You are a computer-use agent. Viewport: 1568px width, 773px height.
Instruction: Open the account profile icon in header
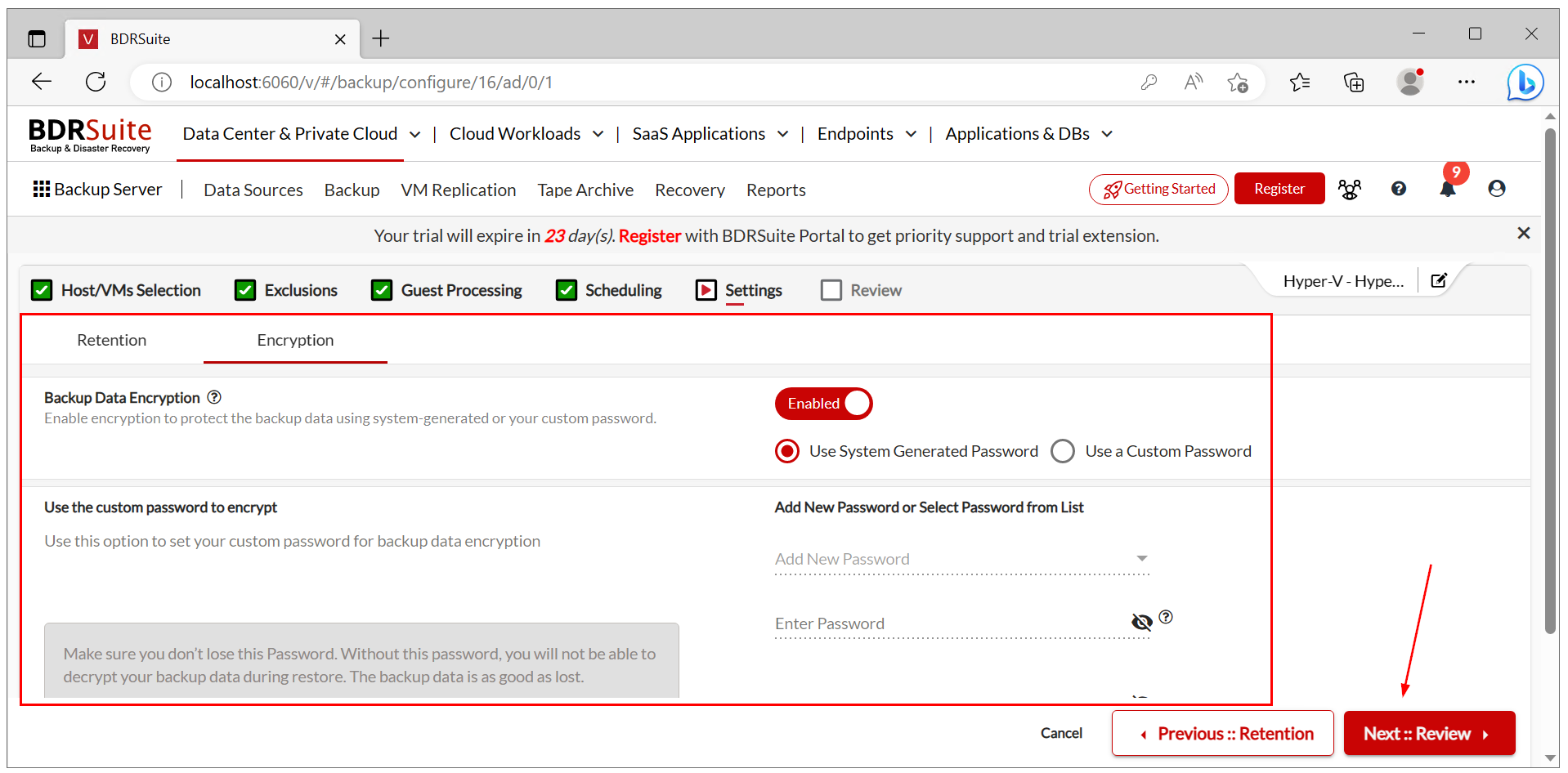pos(1497,189)
